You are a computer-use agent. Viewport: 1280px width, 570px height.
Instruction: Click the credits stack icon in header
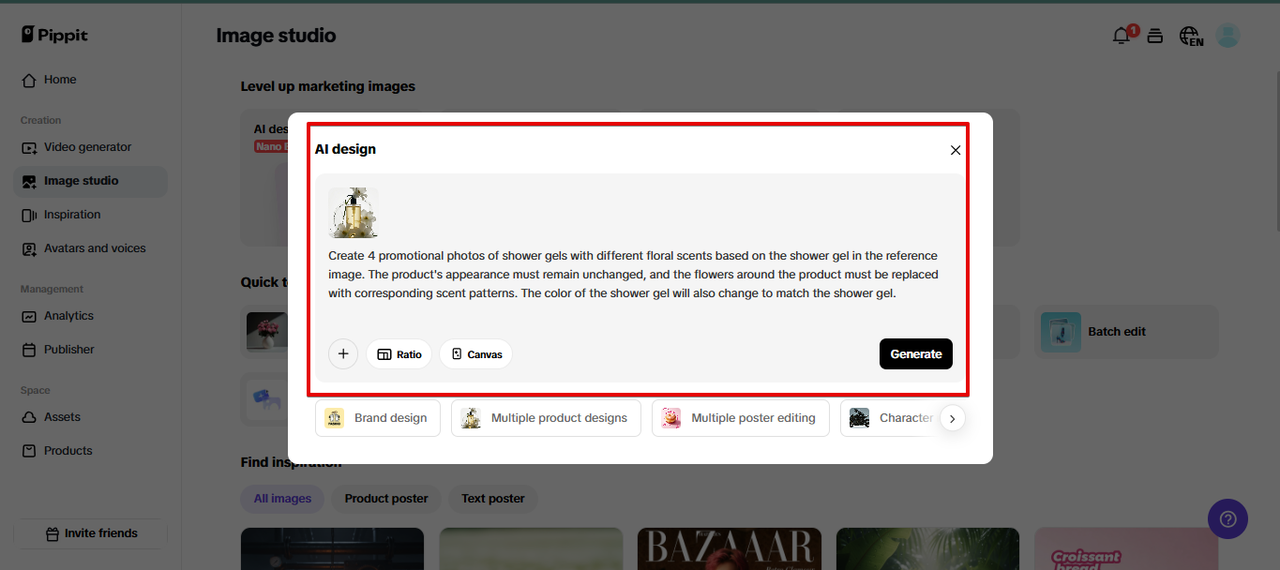click(x=1155, y=36)
